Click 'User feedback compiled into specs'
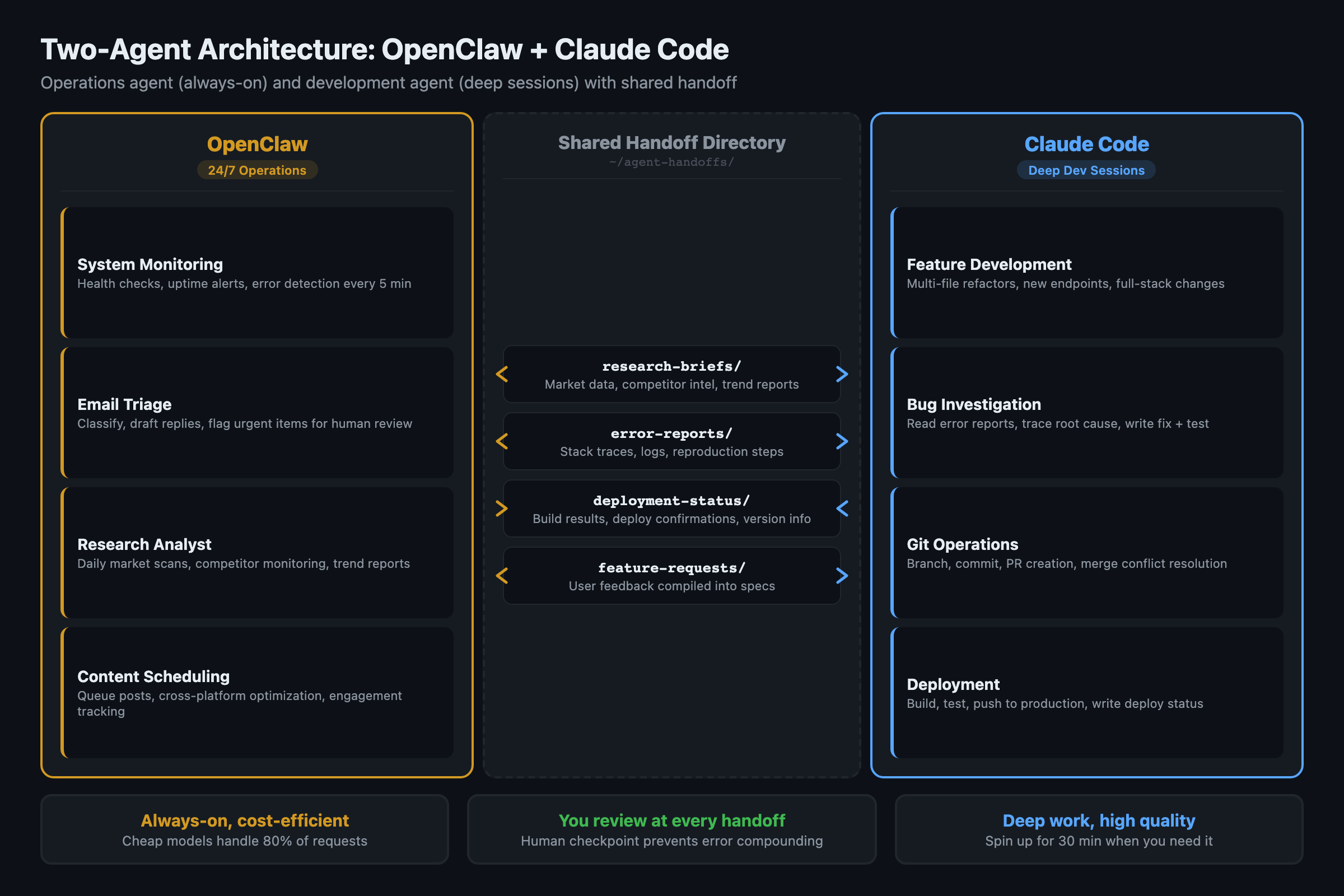Image resolution: width=1344 pixels, height=896 pixels. pos(671,586)
